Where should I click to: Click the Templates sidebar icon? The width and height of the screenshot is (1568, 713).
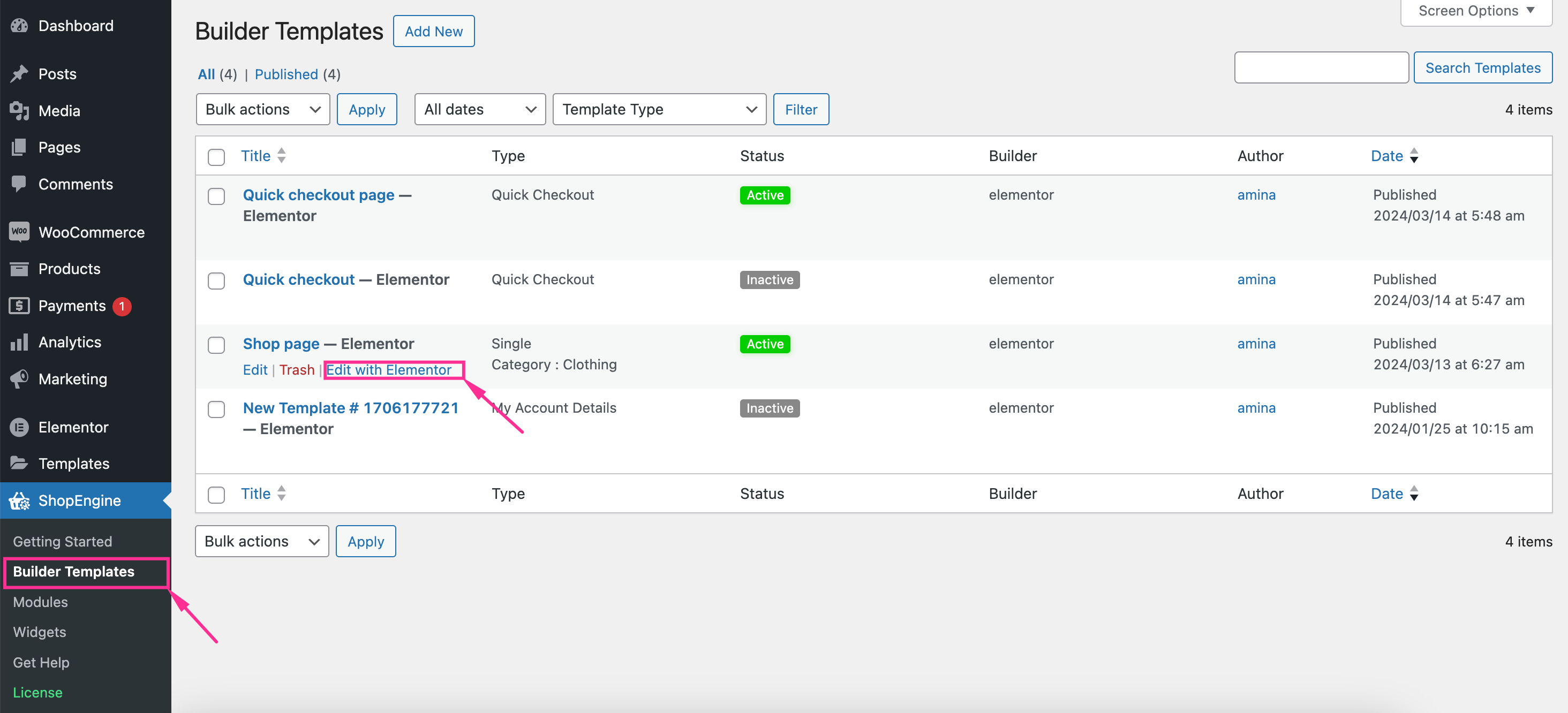[20, 462]
